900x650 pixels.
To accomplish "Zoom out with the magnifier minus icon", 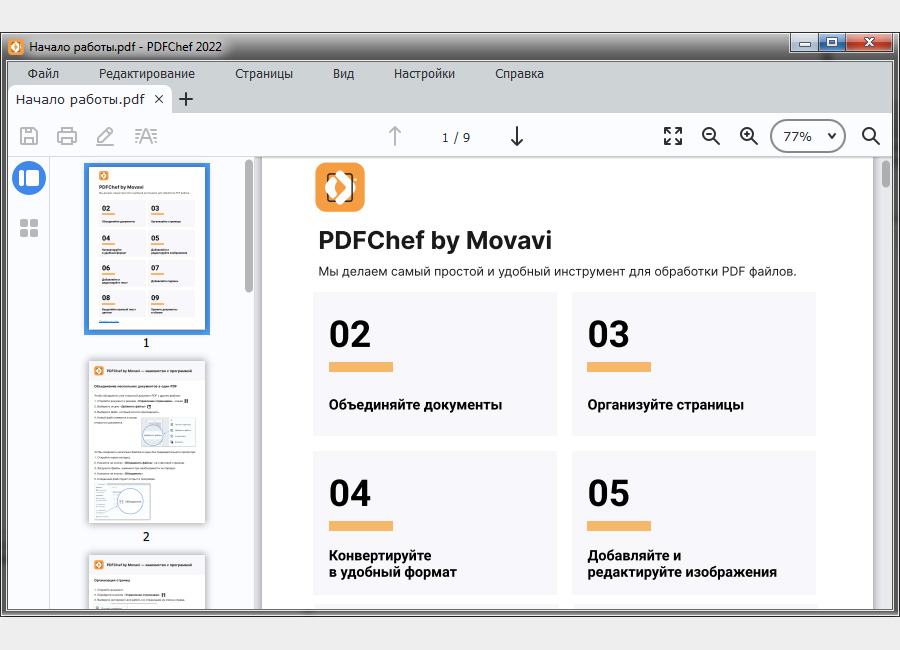I will point(711,136).
